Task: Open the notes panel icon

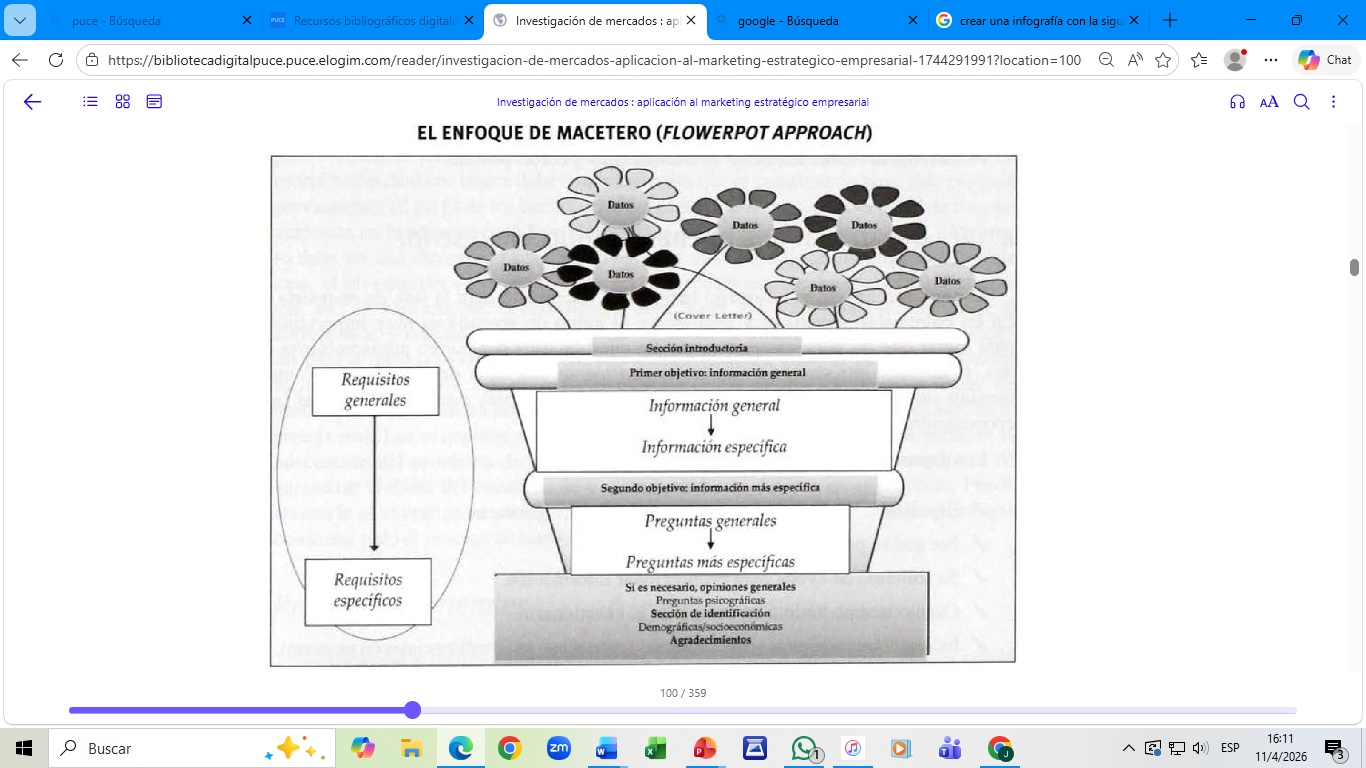Action: [154, 101]
